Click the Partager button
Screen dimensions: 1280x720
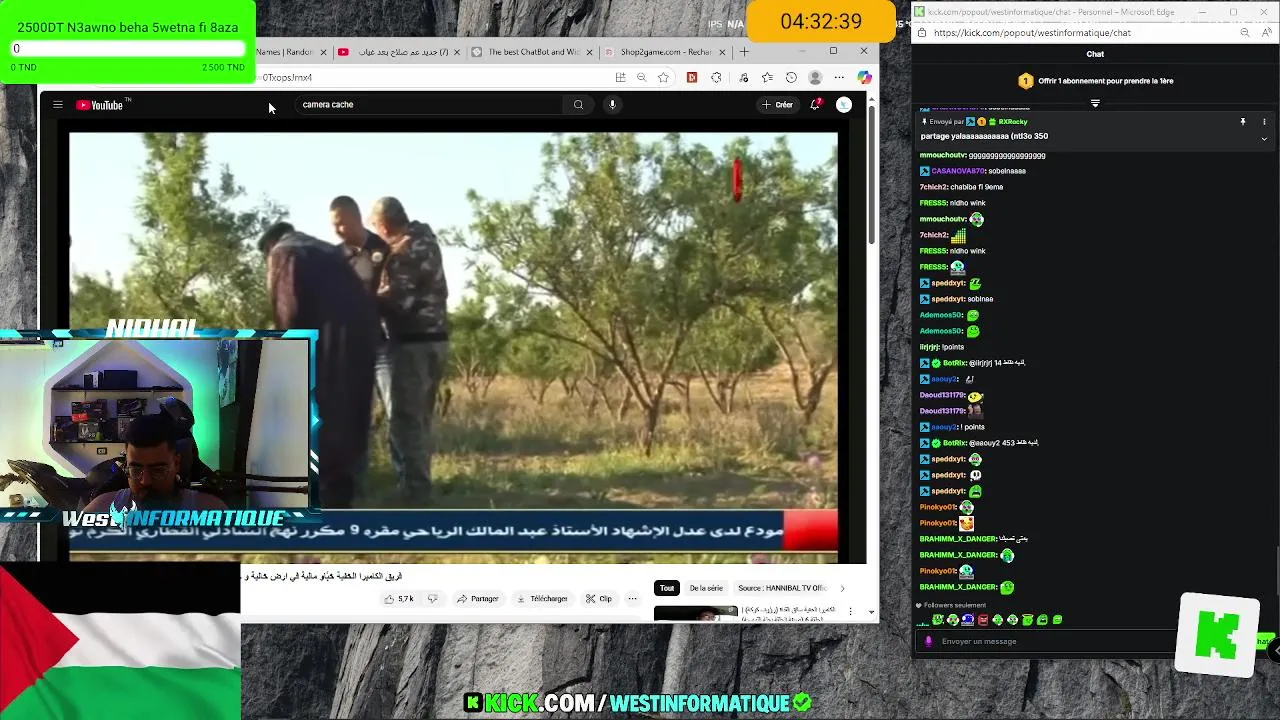point(478,599)
